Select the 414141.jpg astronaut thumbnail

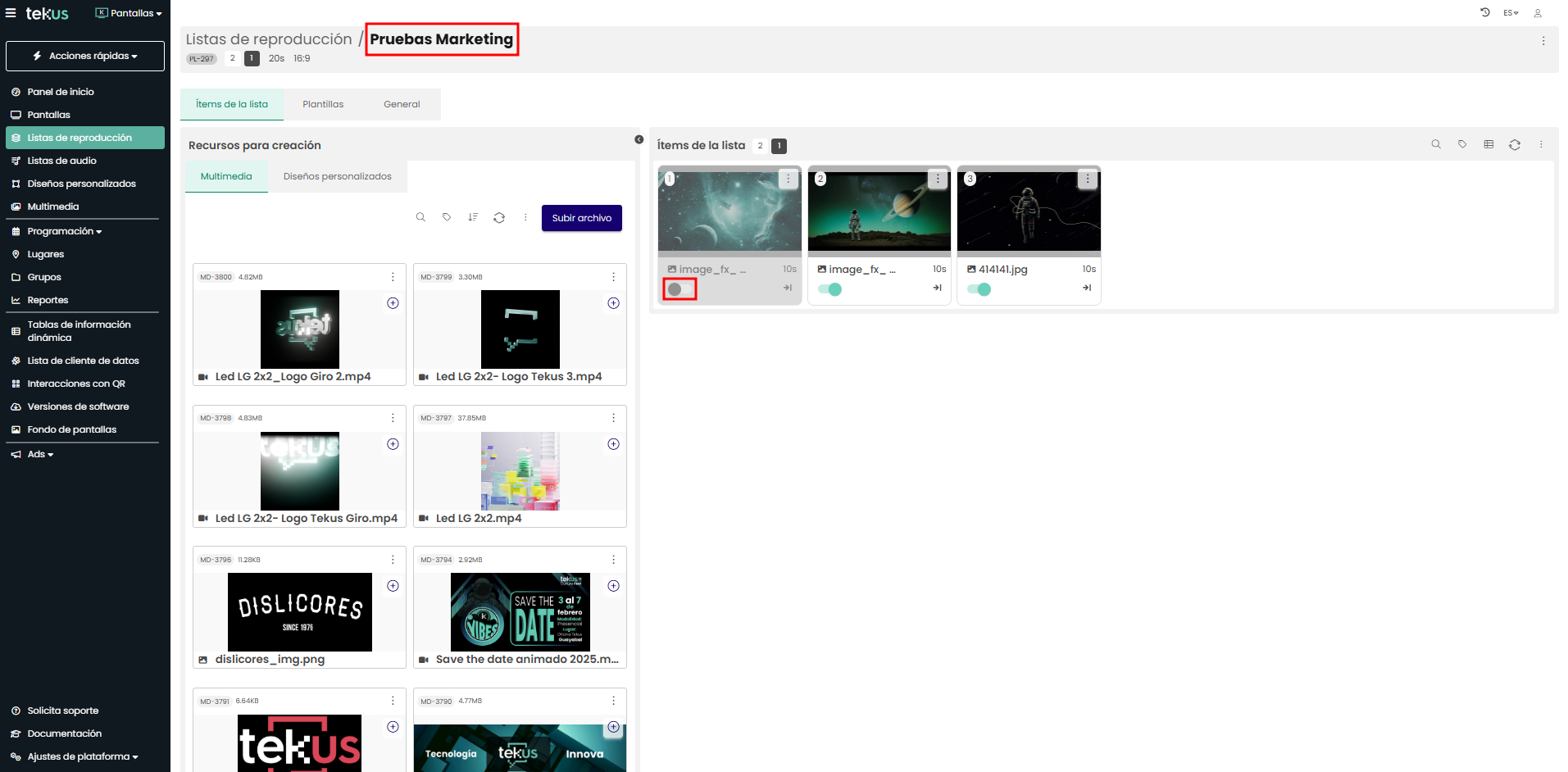pos(1029,211)
